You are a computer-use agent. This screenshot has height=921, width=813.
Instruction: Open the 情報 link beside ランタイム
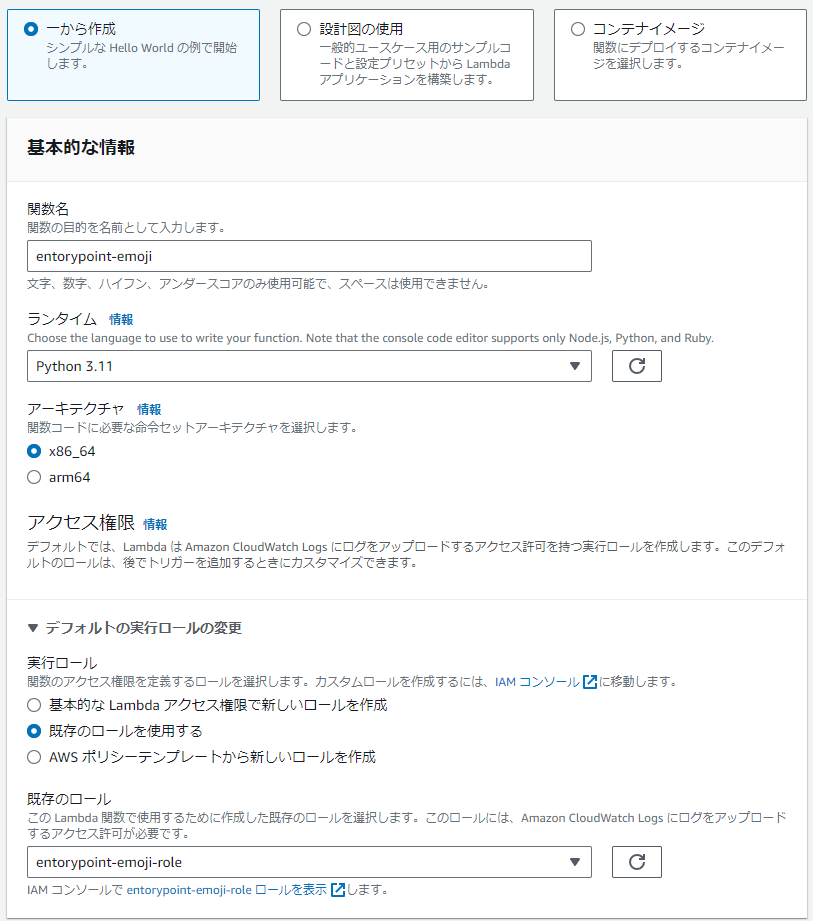121,320
